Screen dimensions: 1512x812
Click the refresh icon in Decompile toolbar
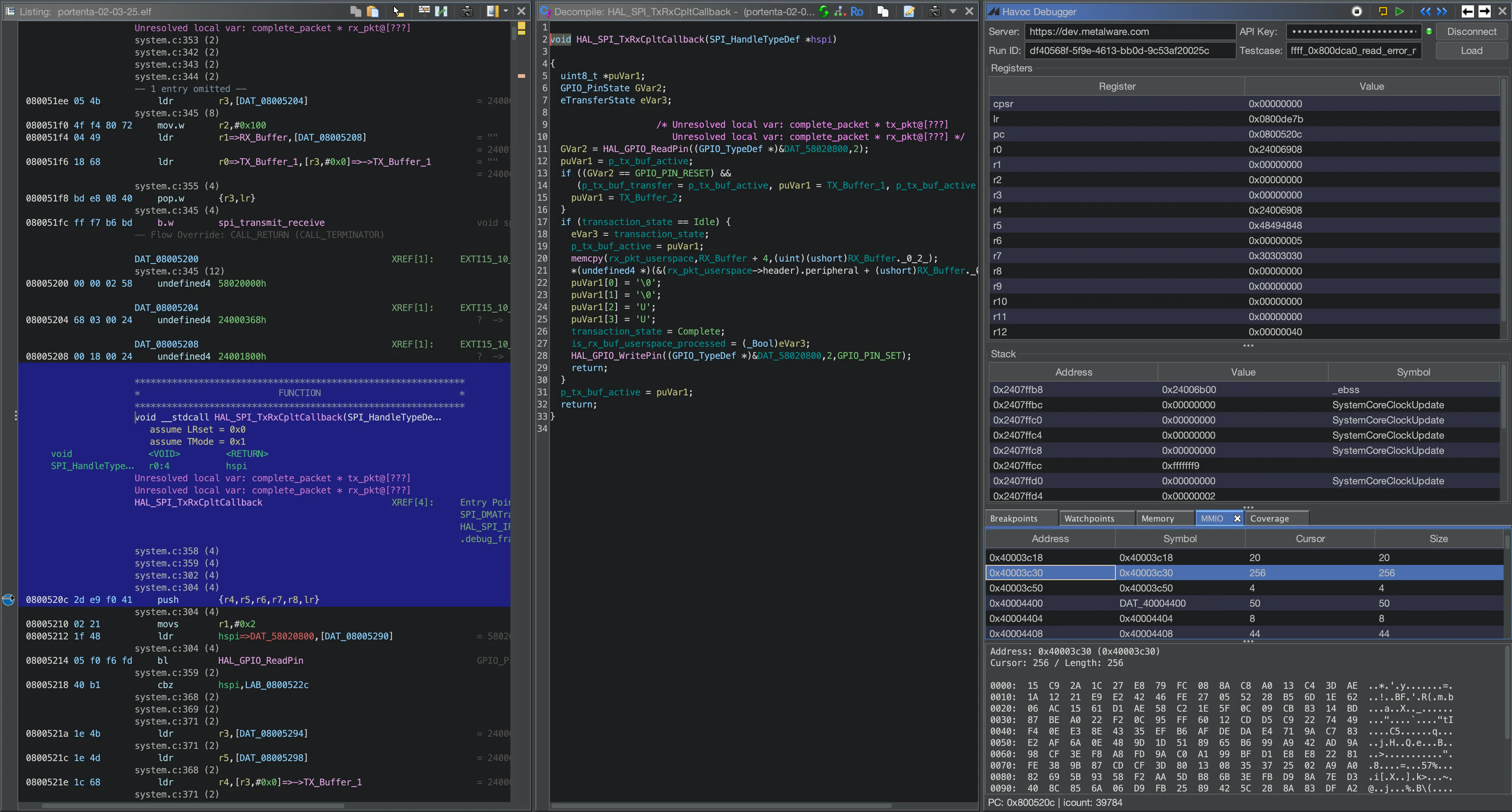[823, 11]
